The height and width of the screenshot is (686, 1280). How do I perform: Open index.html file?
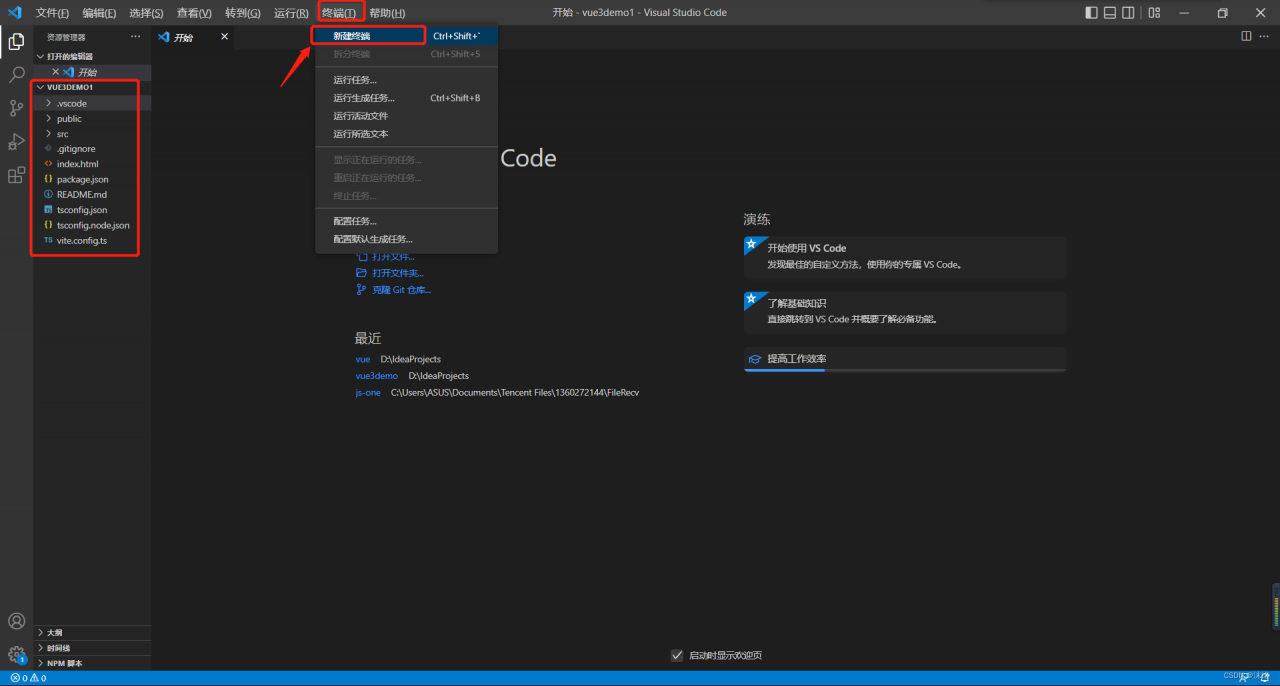92,164
